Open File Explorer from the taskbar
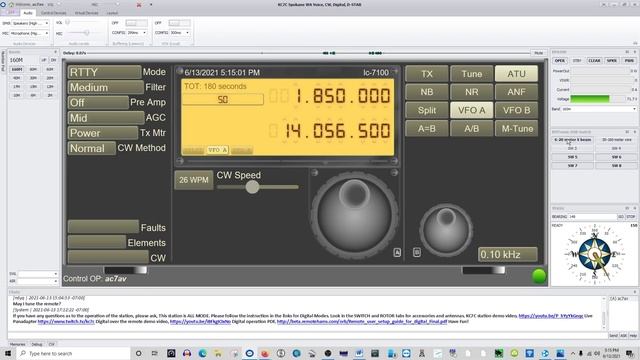640x360 pixels. pyautogui.click(x=218, y=353)
